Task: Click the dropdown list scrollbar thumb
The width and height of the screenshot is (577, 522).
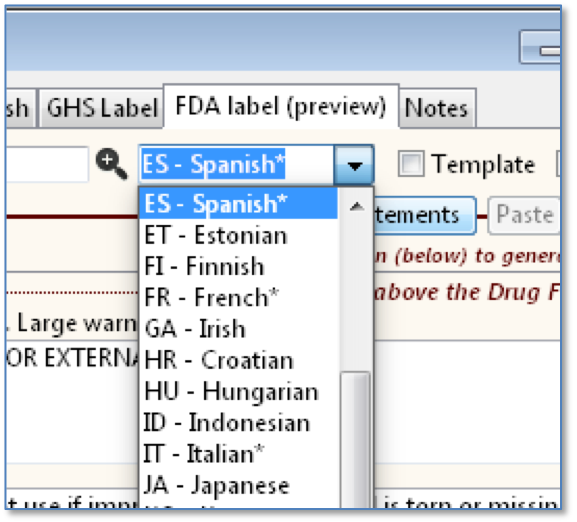Action: (355, 441)
